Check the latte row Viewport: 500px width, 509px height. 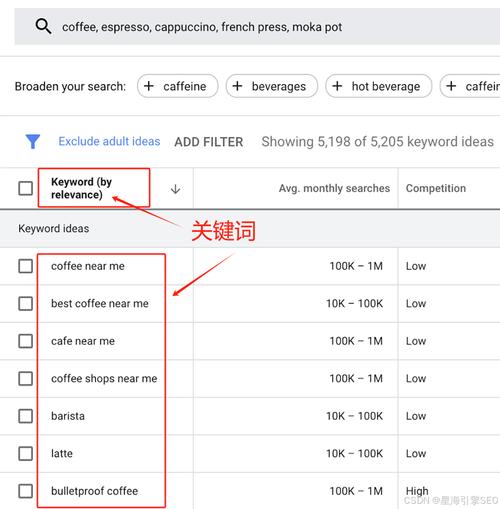[26, 454]
